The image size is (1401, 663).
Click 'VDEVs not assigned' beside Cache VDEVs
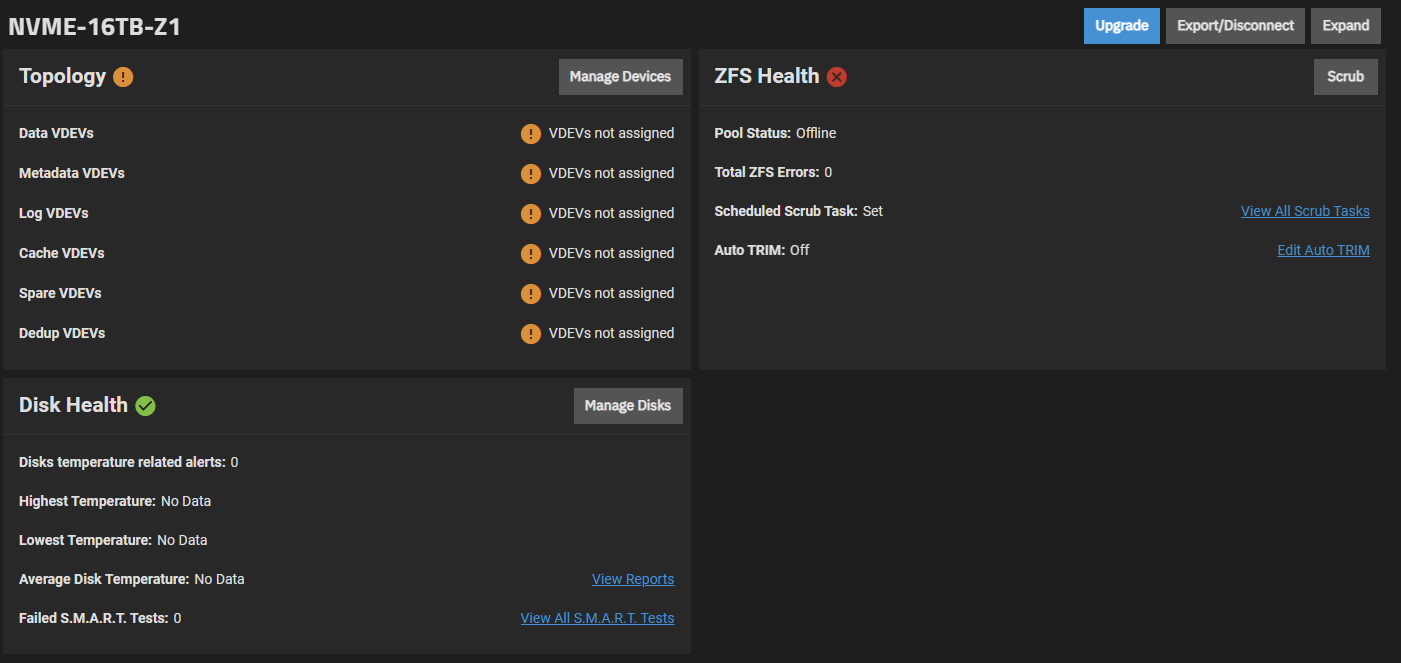click(x=612, y=253)
